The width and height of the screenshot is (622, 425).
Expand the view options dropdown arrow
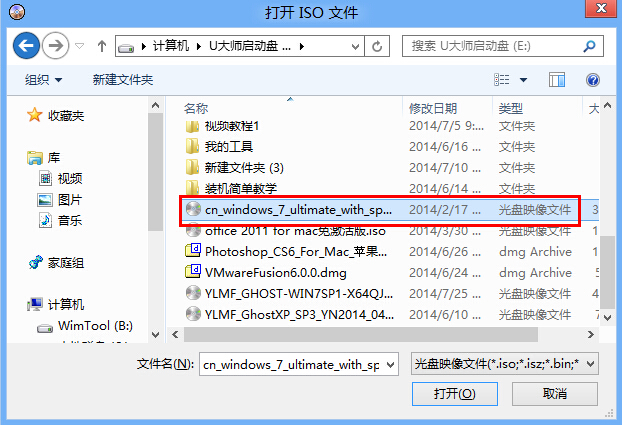point(523,80)
